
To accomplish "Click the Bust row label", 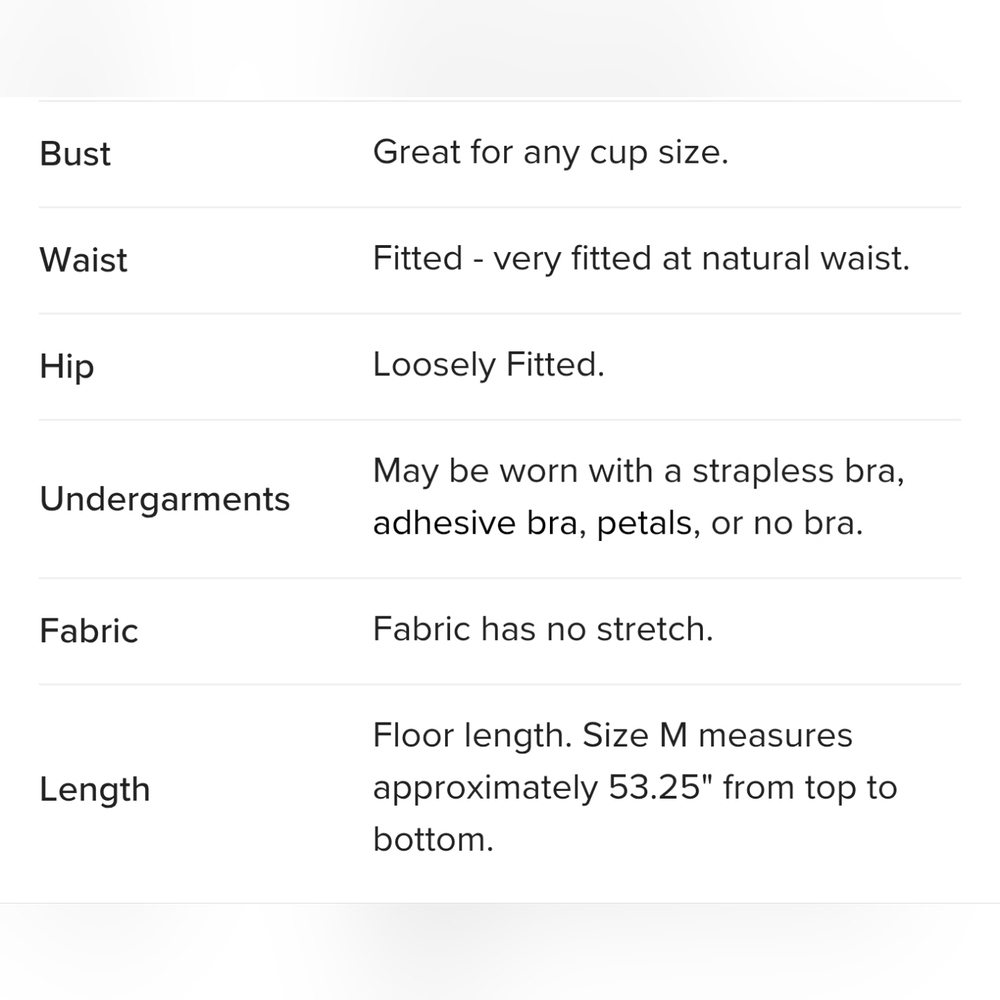I will 75,154.
